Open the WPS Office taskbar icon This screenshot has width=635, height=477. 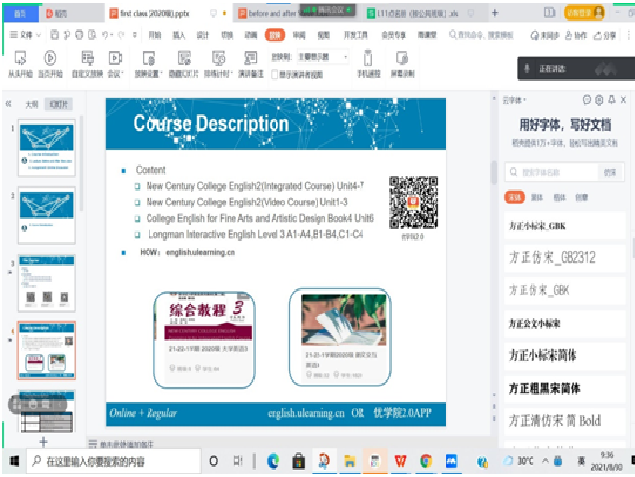(x=401, y=461)
